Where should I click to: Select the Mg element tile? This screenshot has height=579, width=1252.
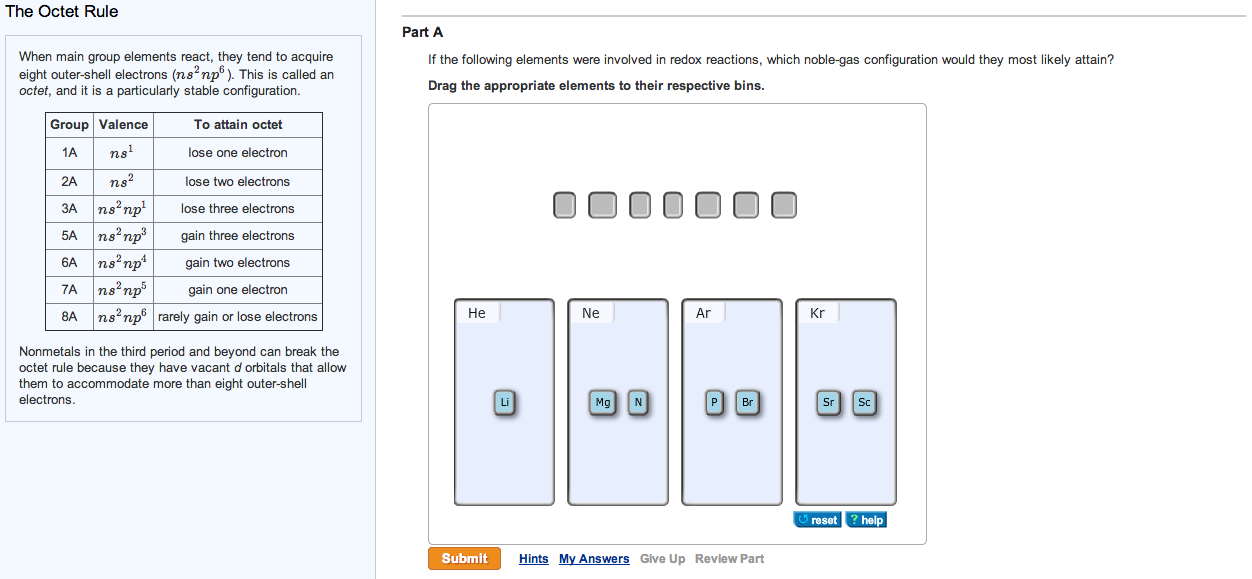click(602, 403)
